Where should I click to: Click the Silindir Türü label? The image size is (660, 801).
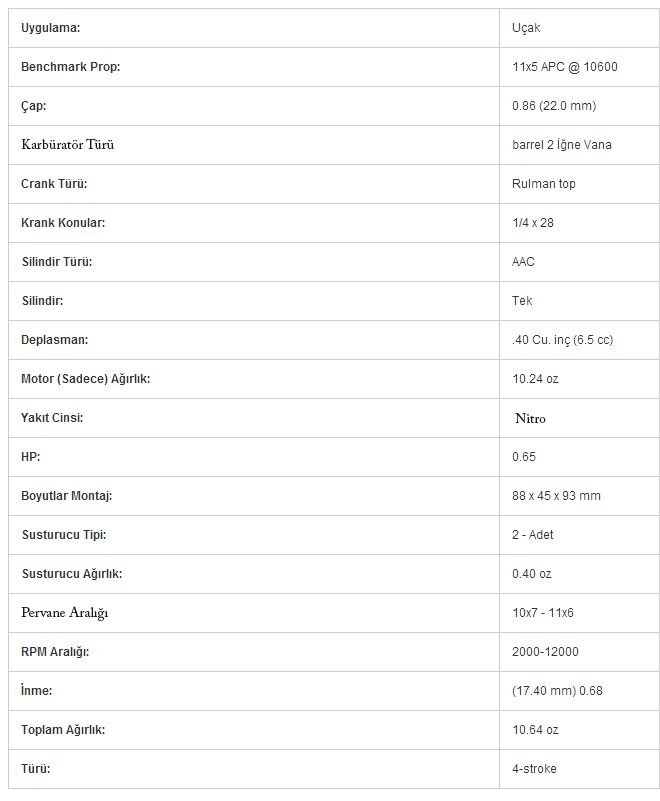pos(57,262)
